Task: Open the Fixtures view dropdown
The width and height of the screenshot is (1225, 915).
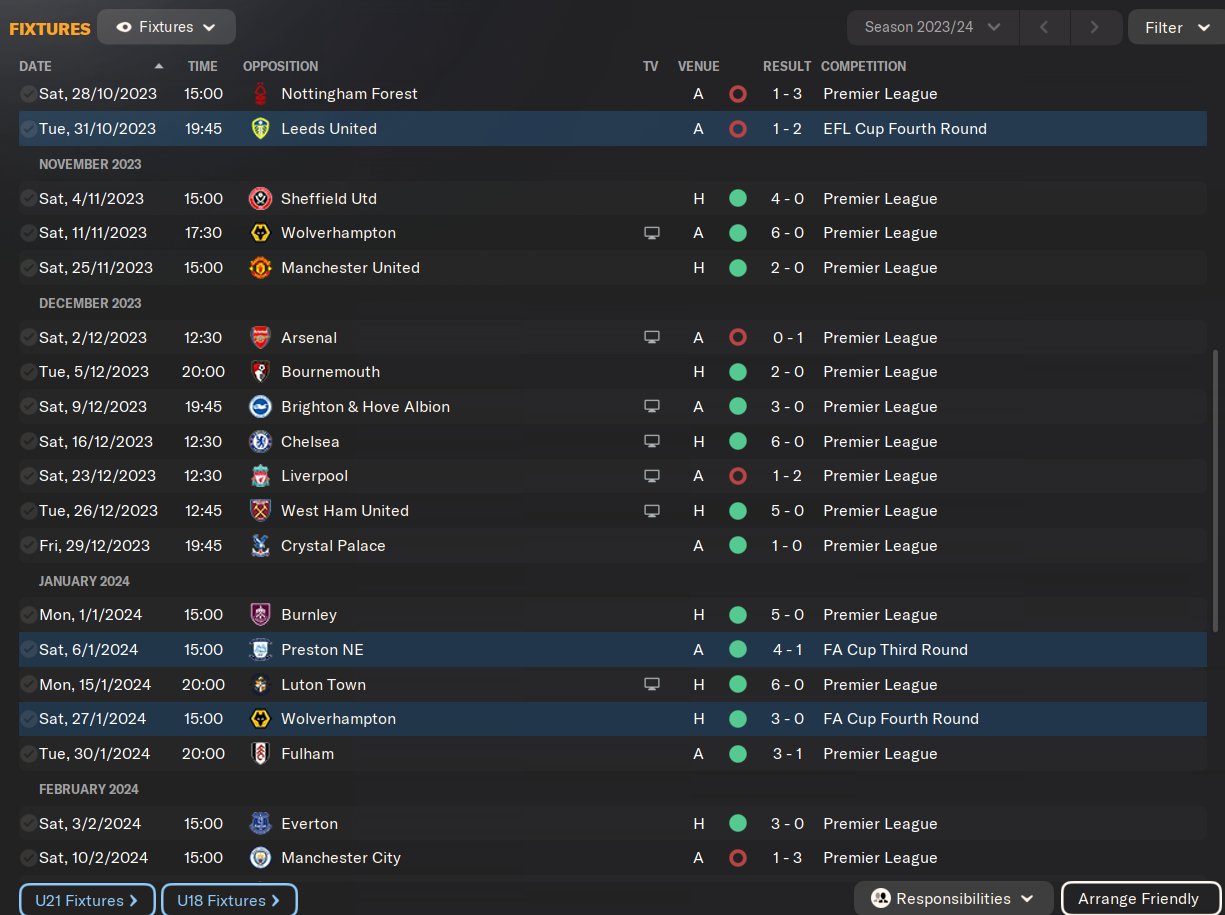Action: (167, 27)
